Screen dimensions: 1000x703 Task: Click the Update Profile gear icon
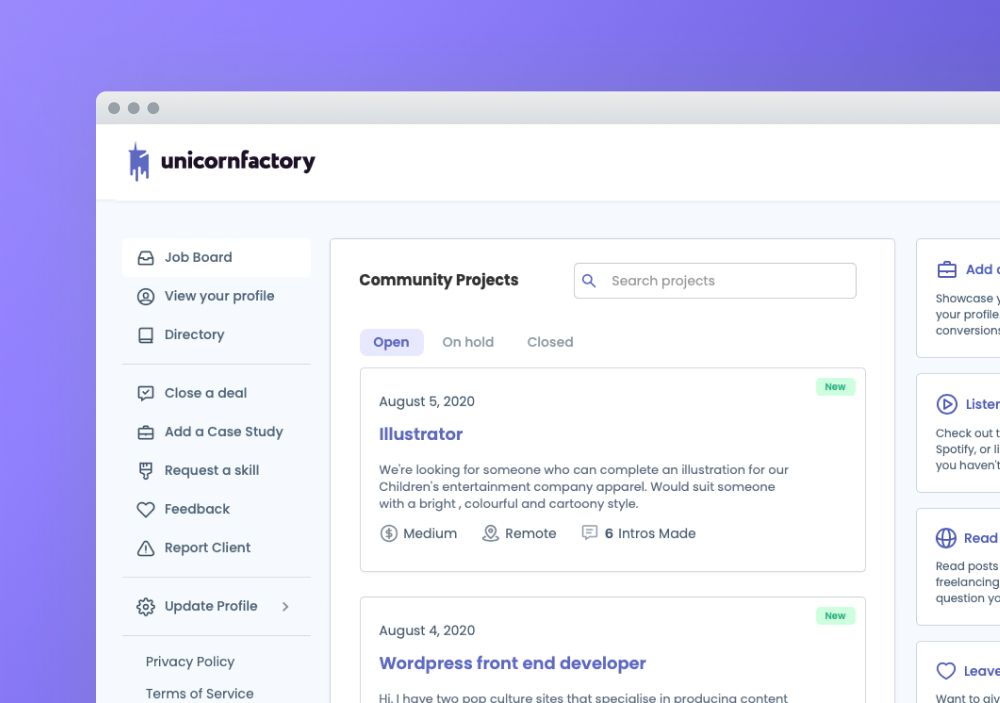[x=145, y=606]
